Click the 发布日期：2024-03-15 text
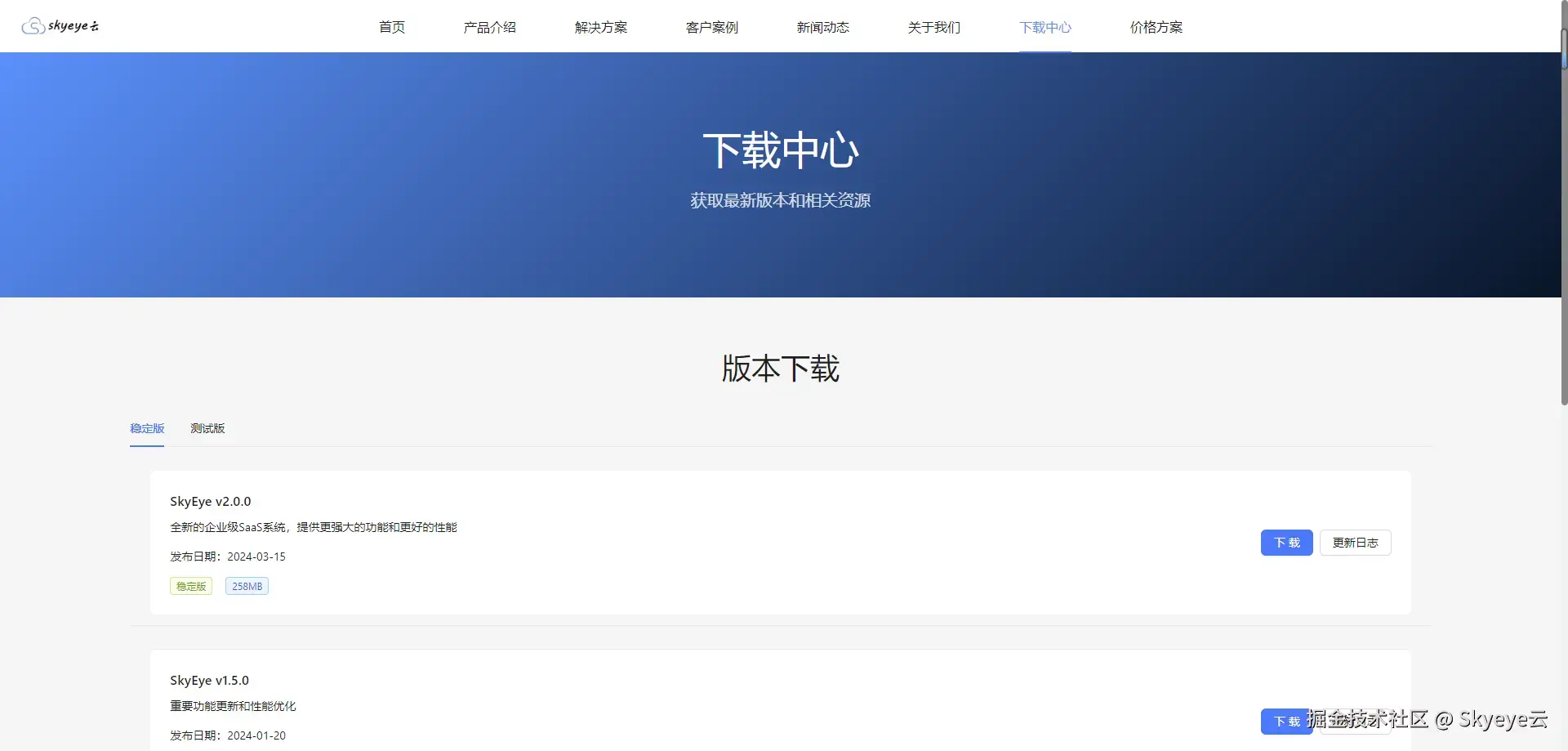 coord(228,557)
